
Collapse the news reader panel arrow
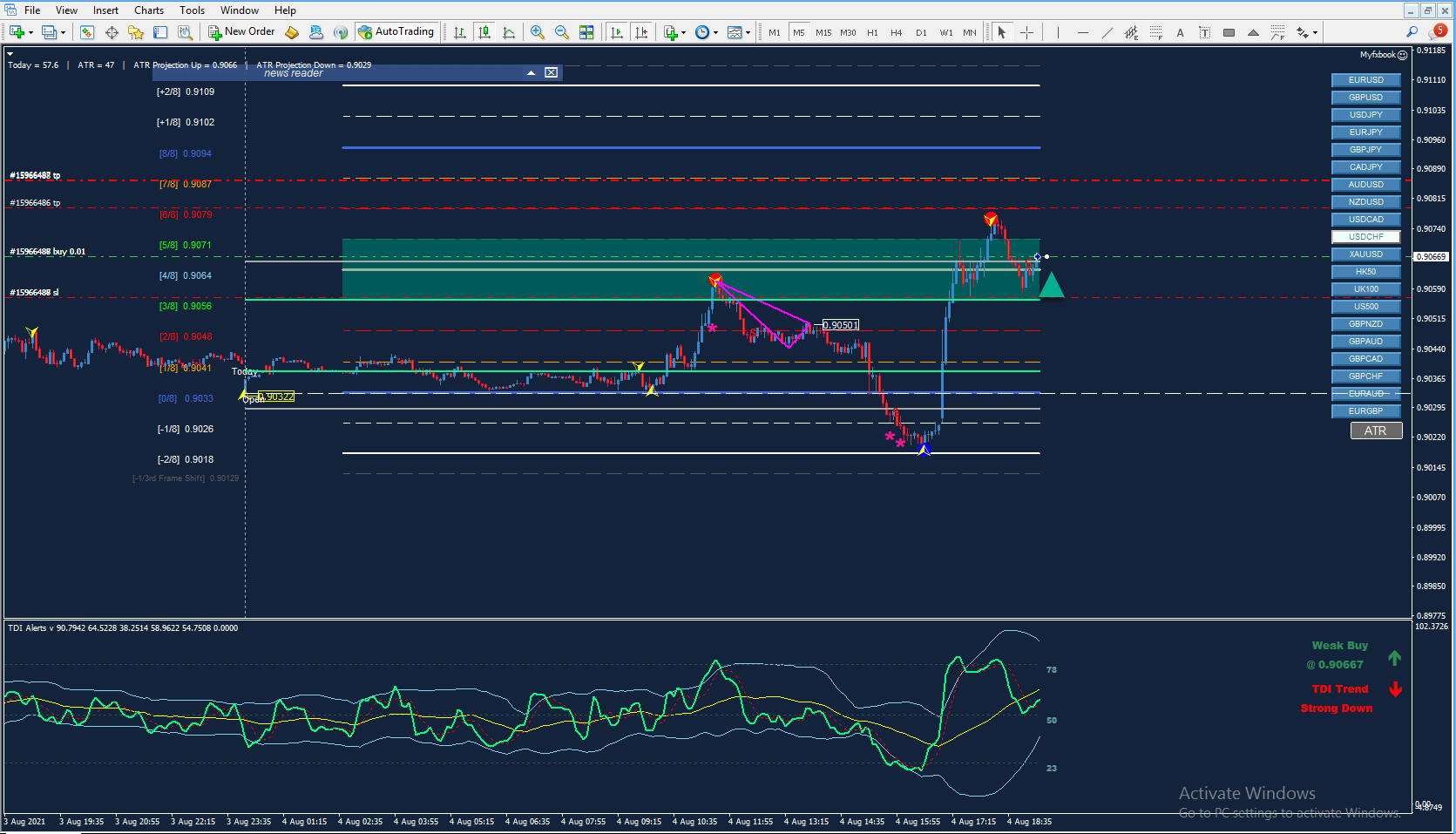click(531, 72)
